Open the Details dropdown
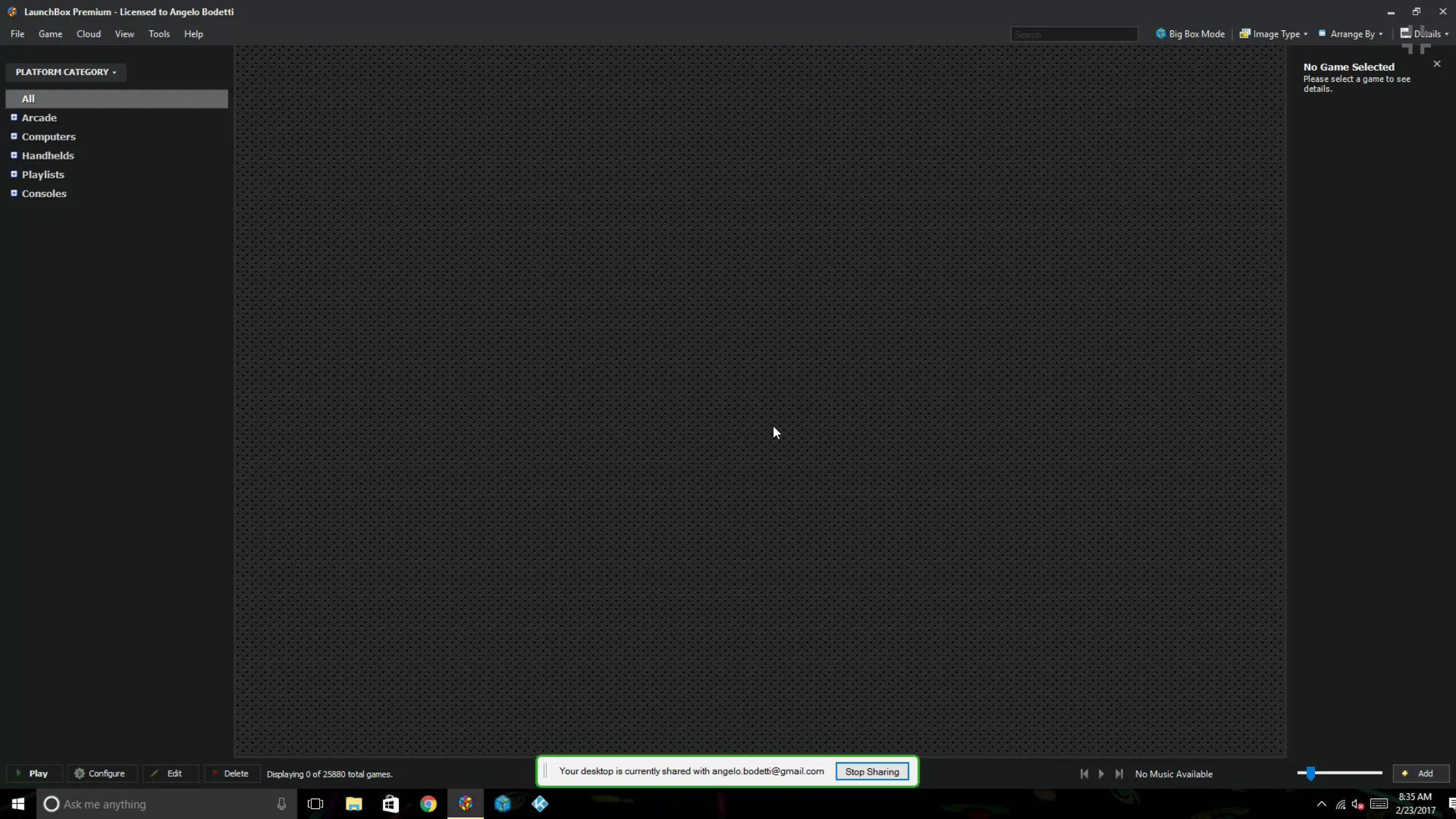Screen dimensions: 1456x819 coord(1424,34)
